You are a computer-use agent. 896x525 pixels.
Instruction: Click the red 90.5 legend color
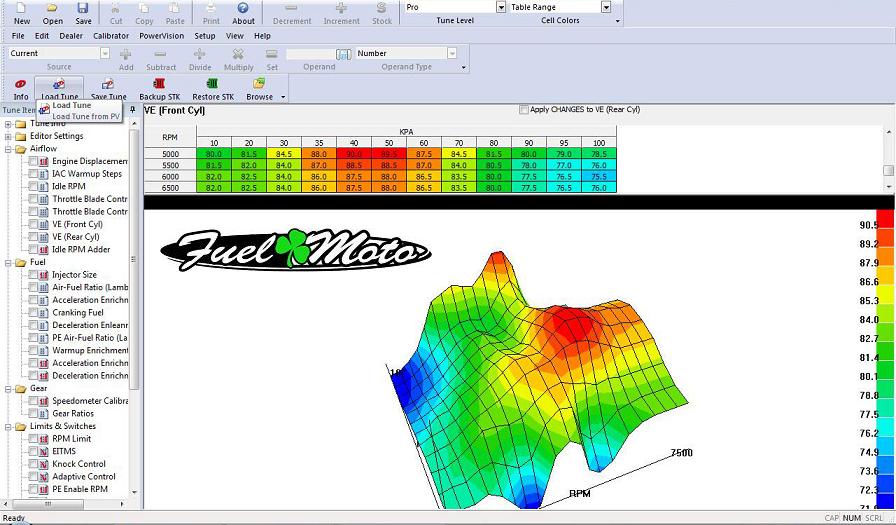pyautogui.click(x=885, y=219)
